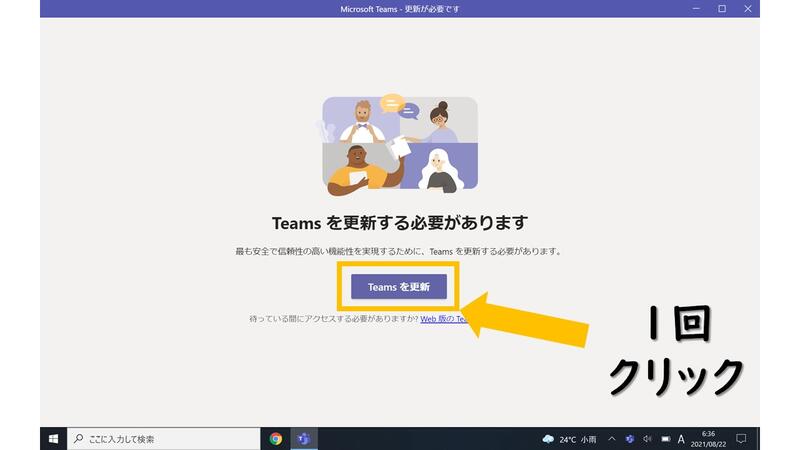
Task: Open the Web 版の Teams link
Action: tap(440, 319)
